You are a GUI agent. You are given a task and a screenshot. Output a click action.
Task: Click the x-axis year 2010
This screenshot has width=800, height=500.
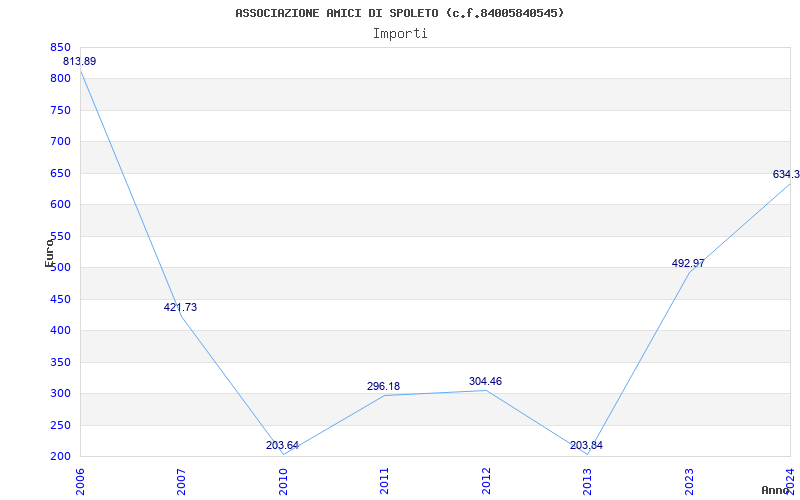(283, 481)
